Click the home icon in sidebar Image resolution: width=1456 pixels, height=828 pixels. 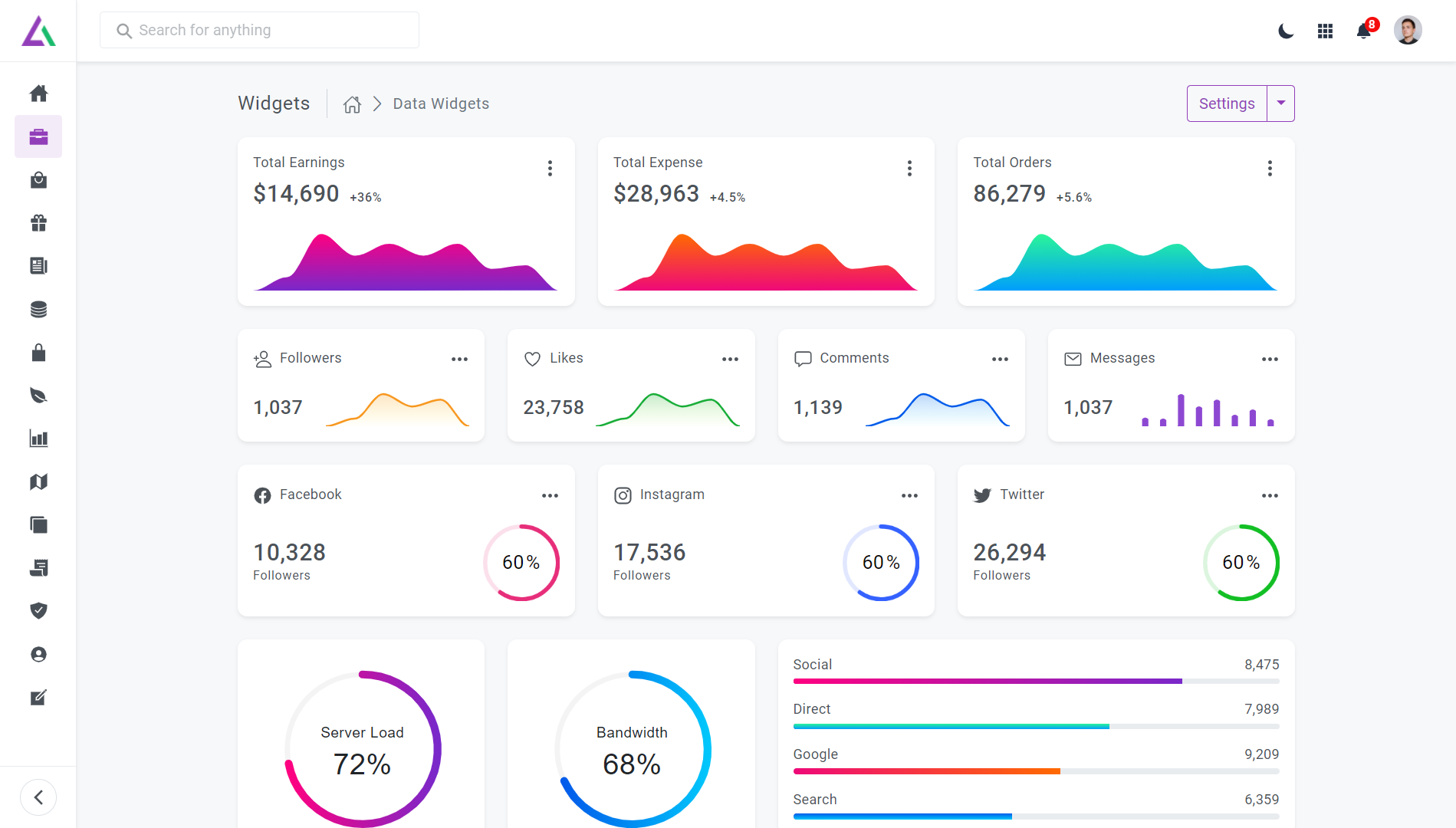click(38, 94)
